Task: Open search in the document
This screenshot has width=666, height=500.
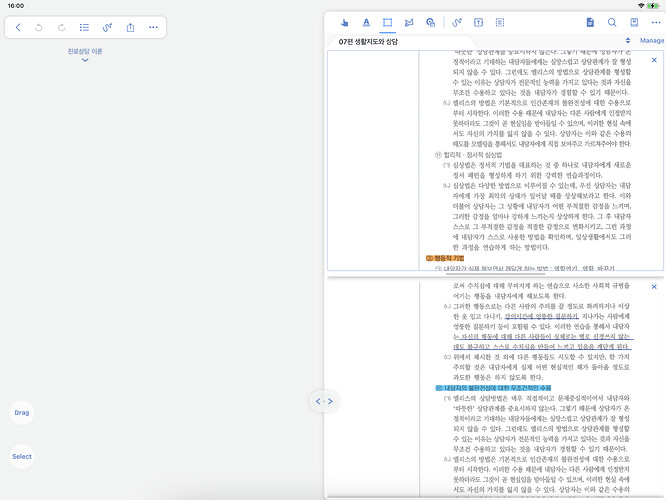Action: 612,23
